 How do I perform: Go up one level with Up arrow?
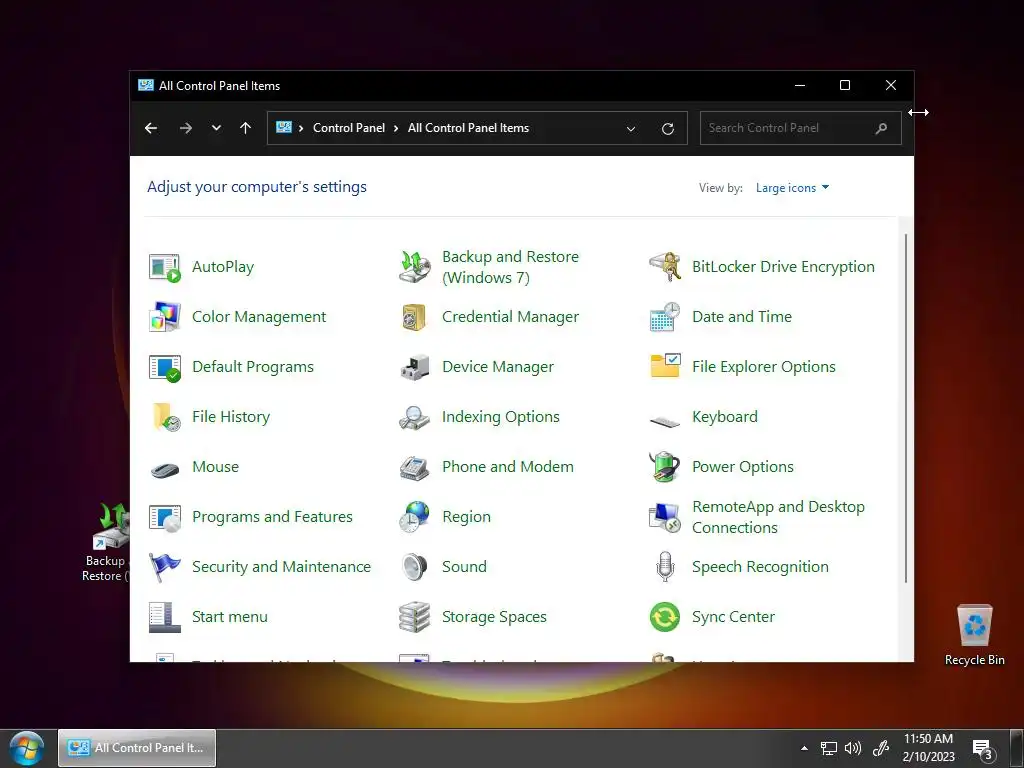246,128
